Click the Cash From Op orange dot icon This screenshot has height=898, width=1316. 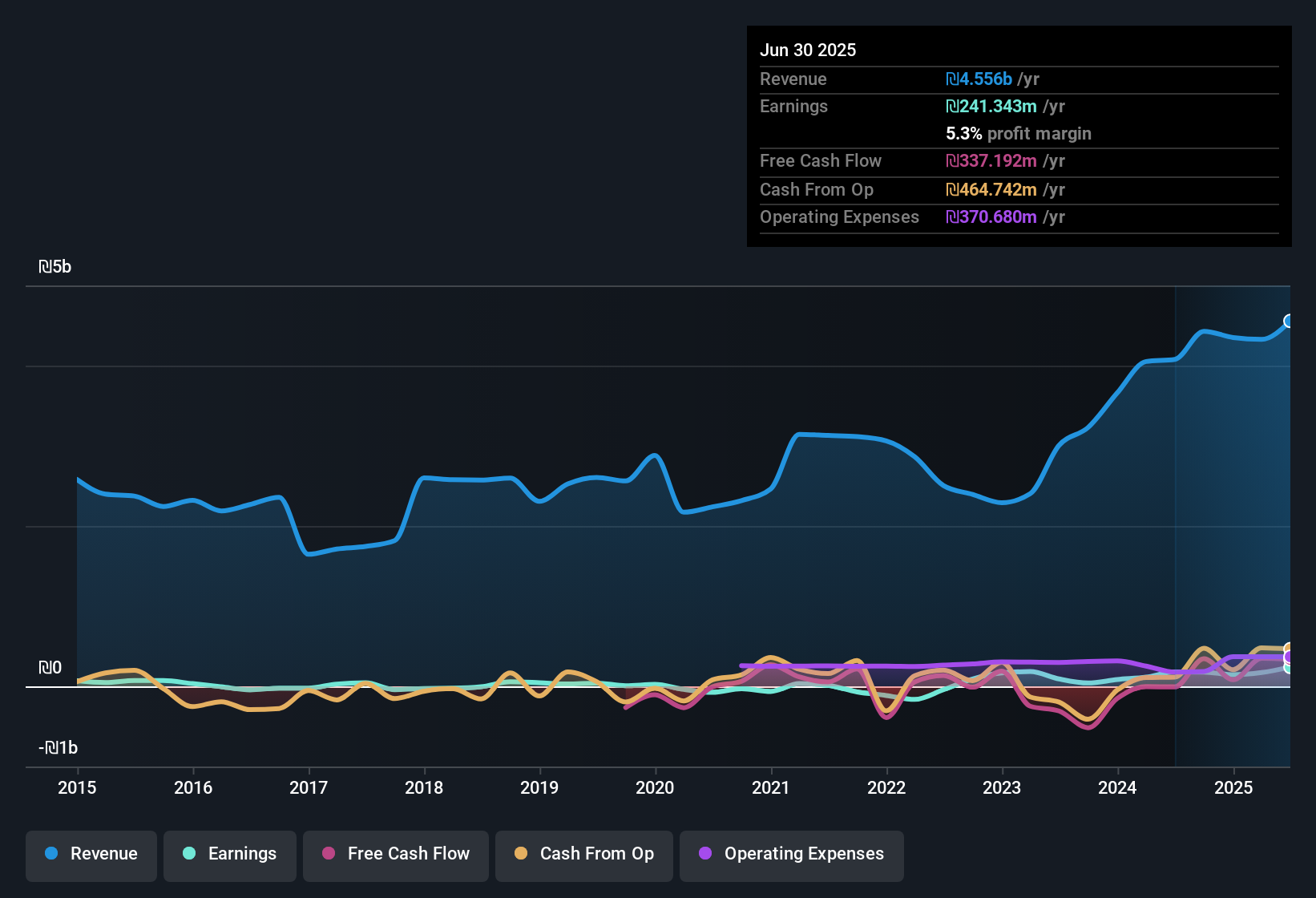pos(520,854)
